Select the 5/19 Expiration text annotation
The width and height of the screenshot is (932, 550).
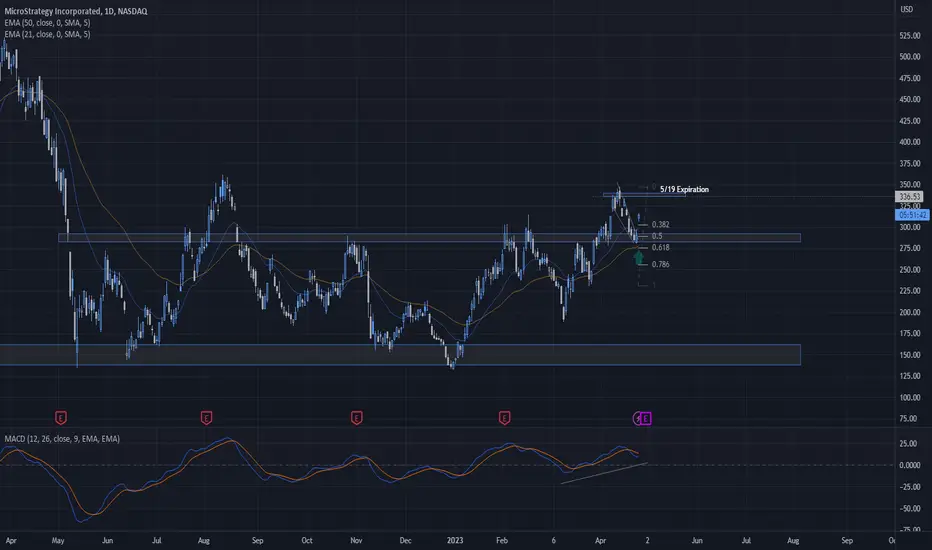tap(684, 189)
